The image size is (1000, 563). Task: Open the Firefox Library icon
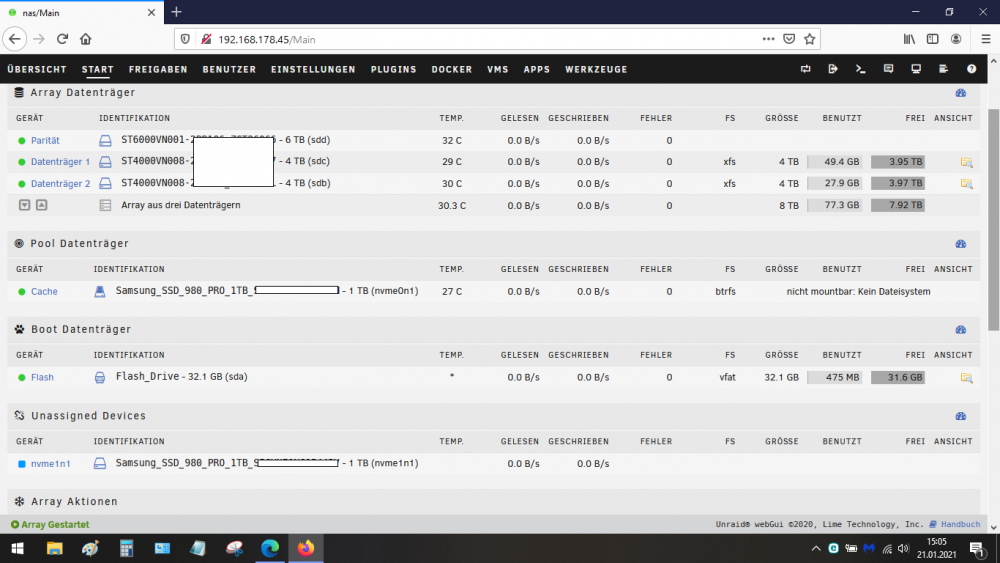(x=909, y=39)
